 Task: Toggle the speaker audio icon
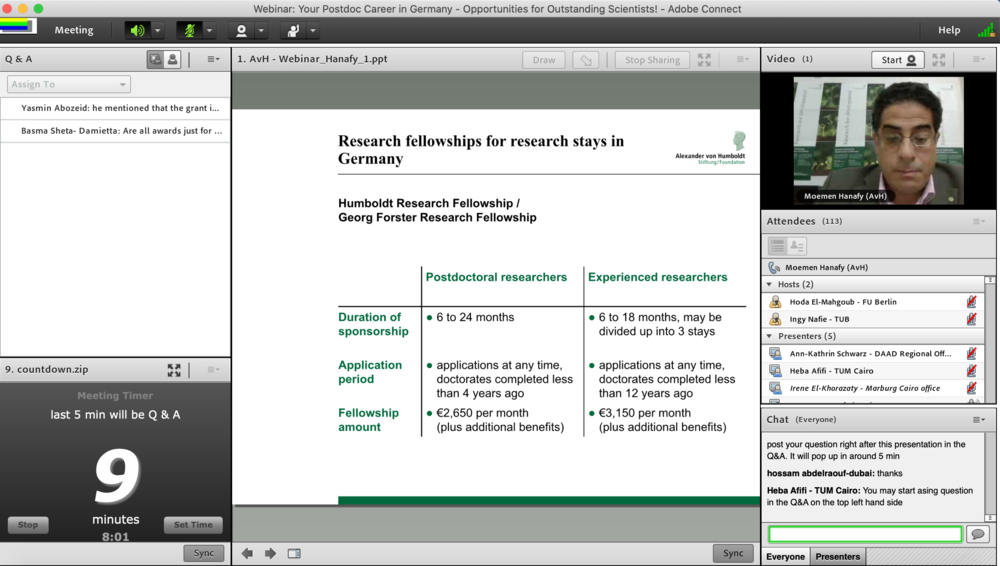137,30
